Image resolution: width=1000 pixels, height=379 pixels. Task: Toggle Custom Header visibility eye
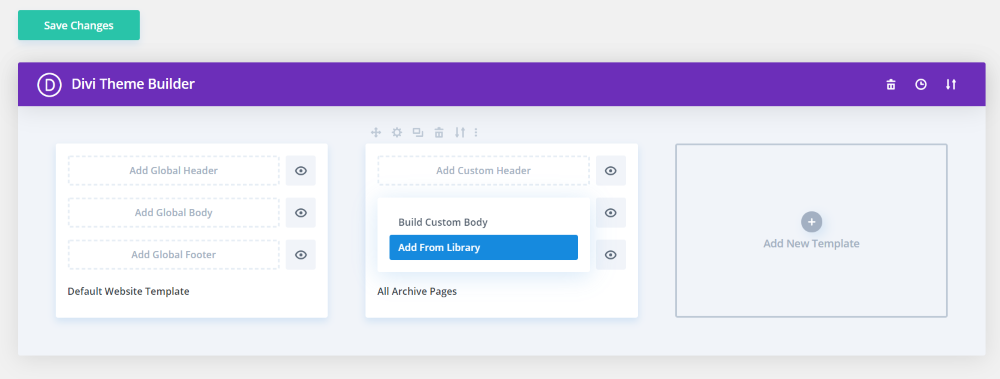(611, 170)
